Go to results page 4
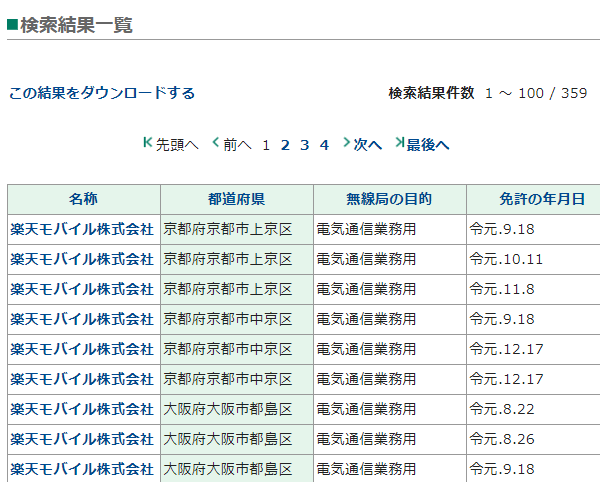This screenshot has height=482, width=600. [x=324, y=145]
